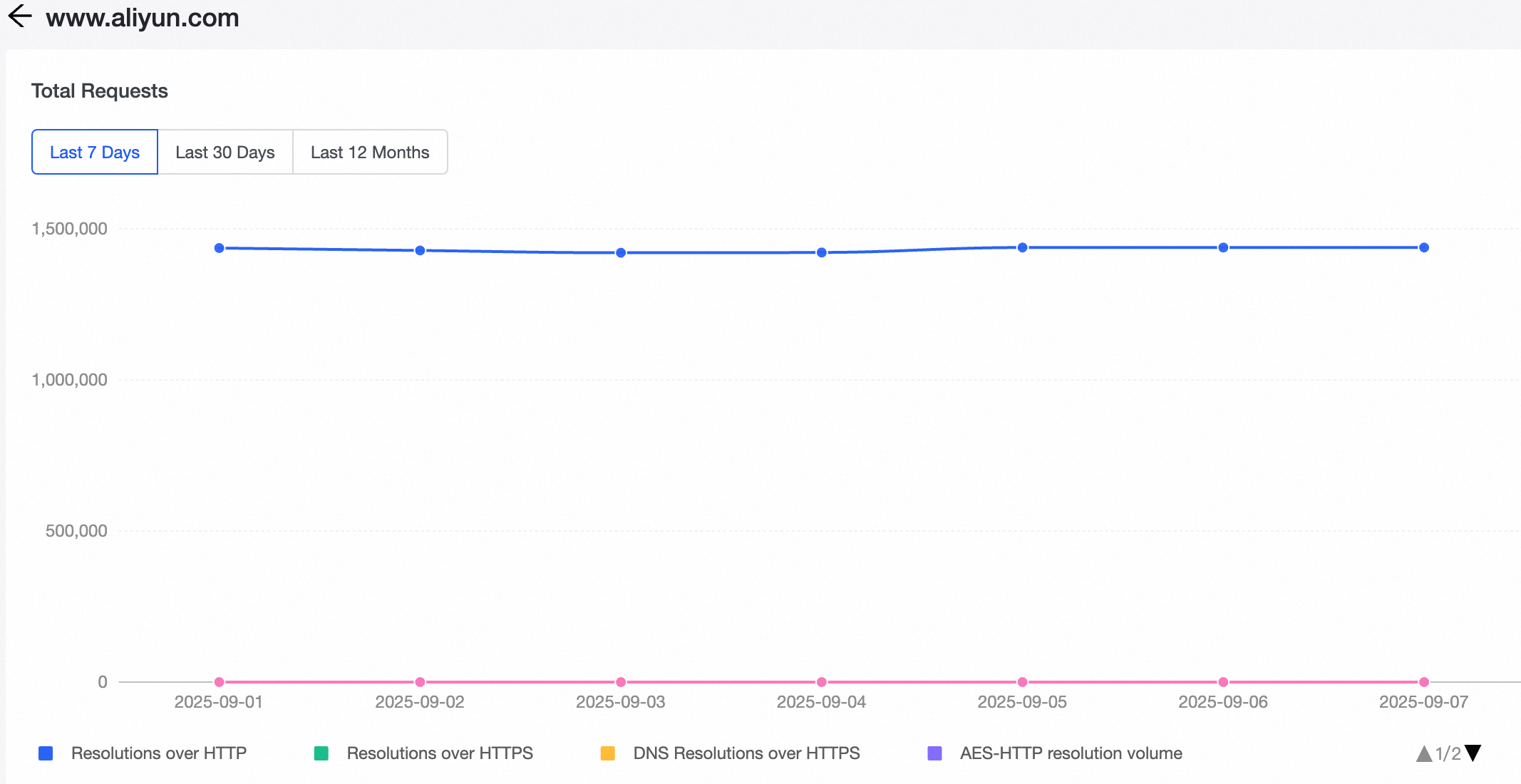Go to previous legend page arrow

pos(1423,753)
